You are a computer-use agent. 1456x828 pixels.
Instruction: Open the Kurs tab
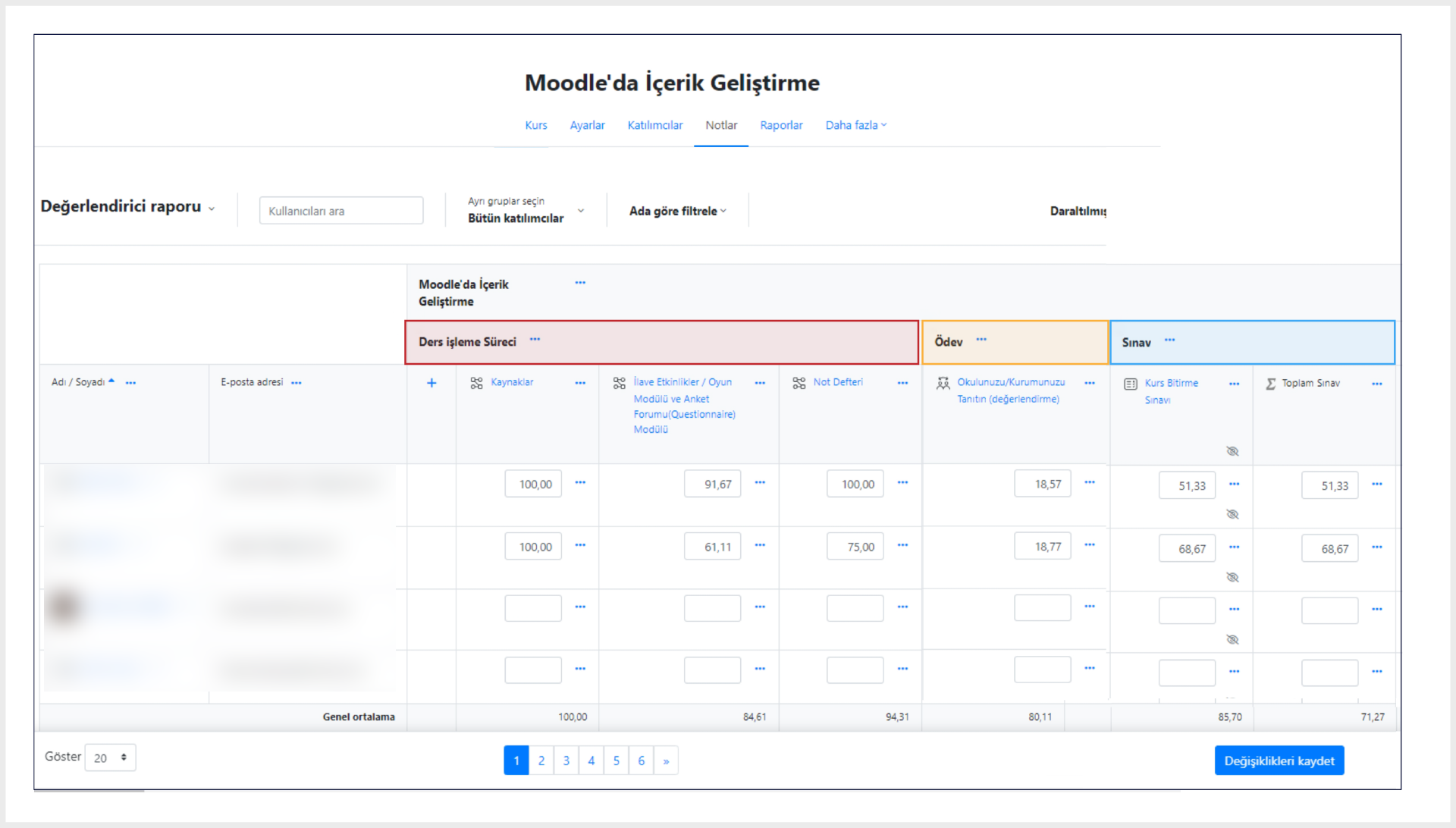[x=535, y=125]
